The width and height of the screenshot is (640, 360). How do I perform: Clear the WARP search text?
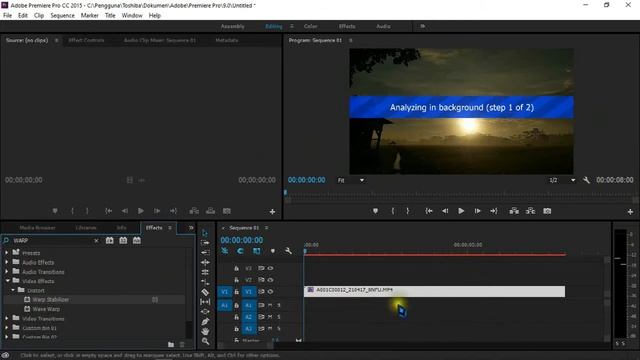[x=96, y=241]
